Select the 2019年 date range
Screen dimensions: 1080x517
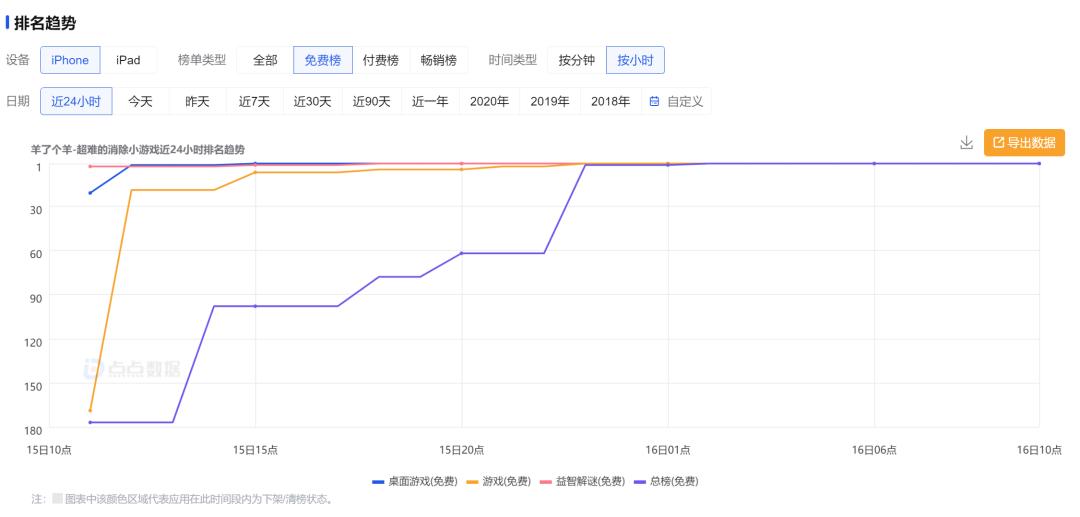(550, 101)
